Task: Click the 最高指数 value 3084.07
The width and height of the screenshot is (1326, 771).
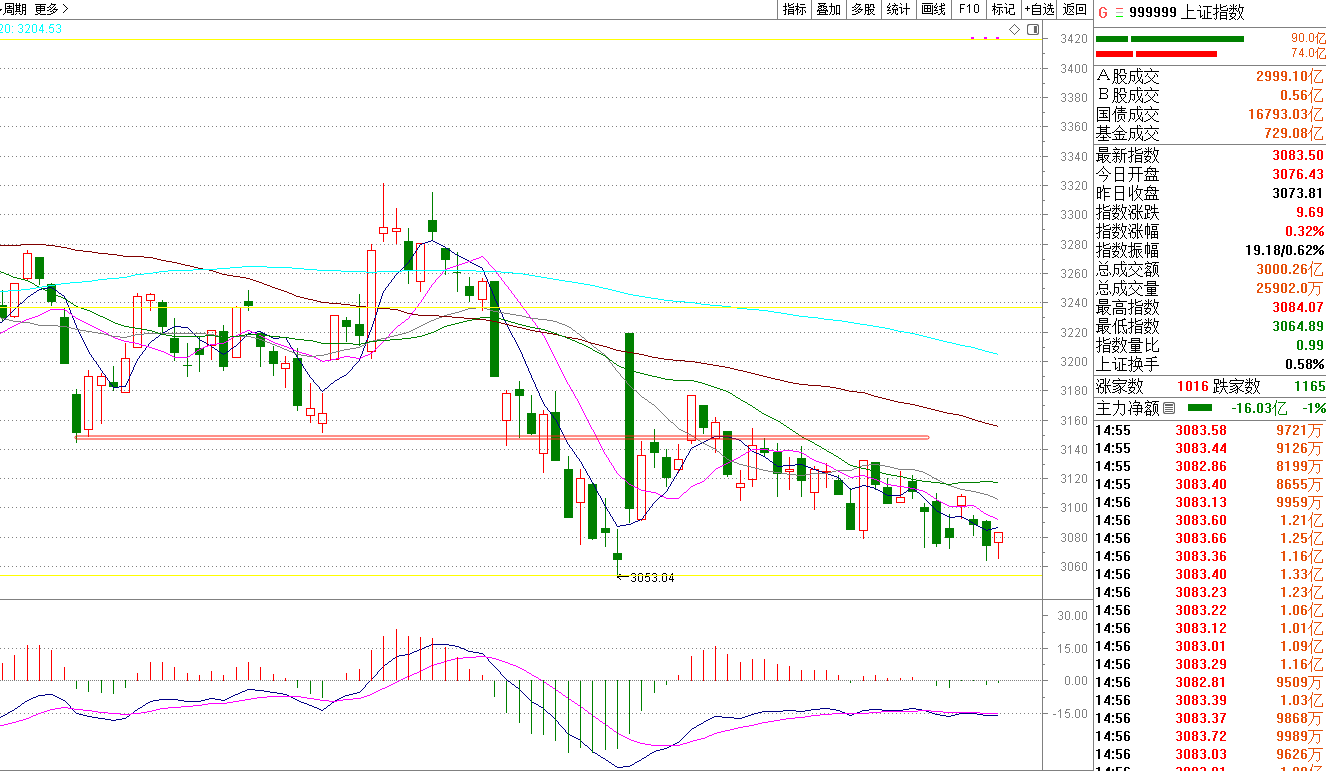Action: pyautogui.click(x=1298, y=307)
